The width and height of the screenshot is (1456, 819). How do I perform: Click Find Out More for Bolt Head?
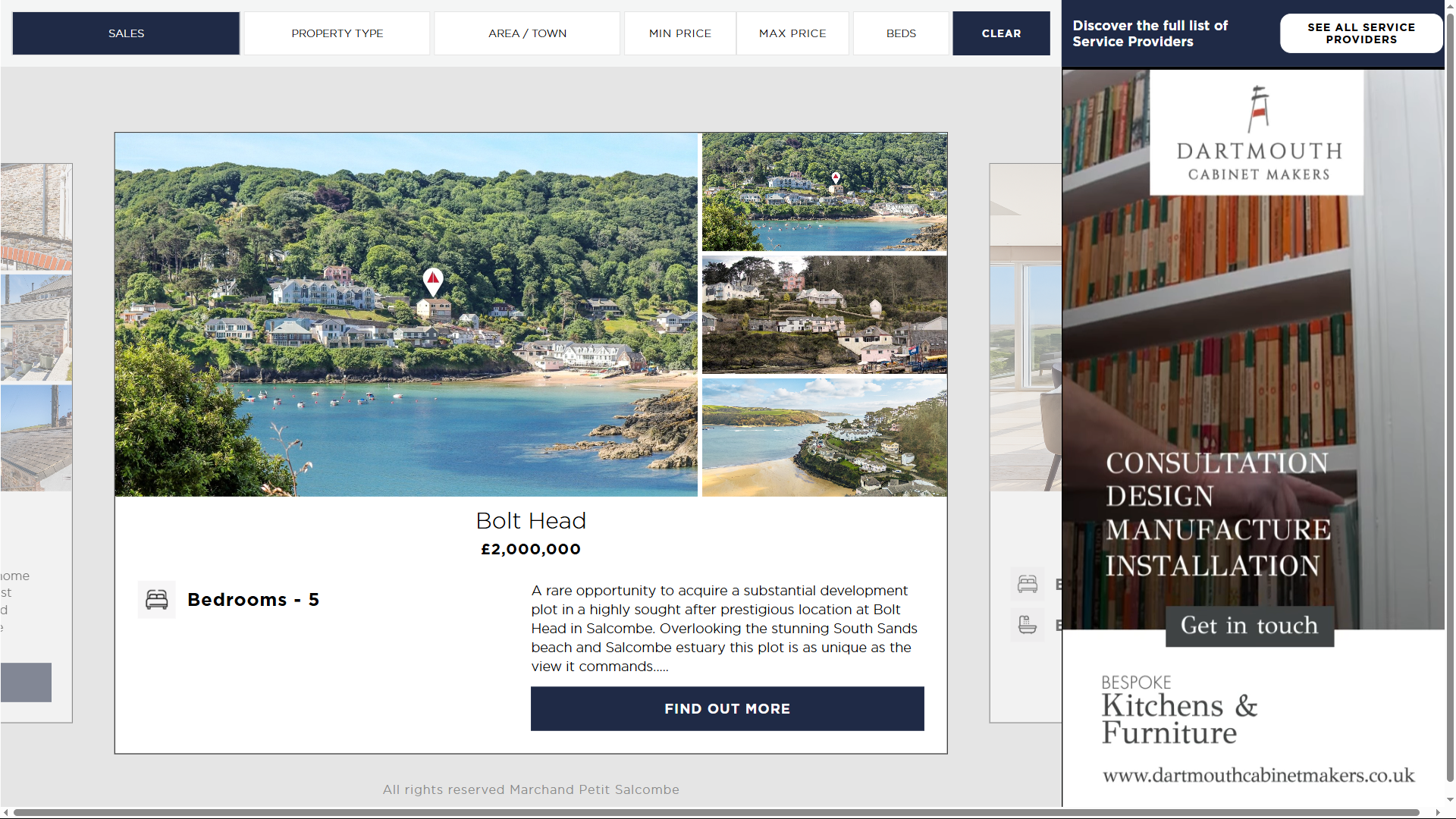click(x=727, y=709)
